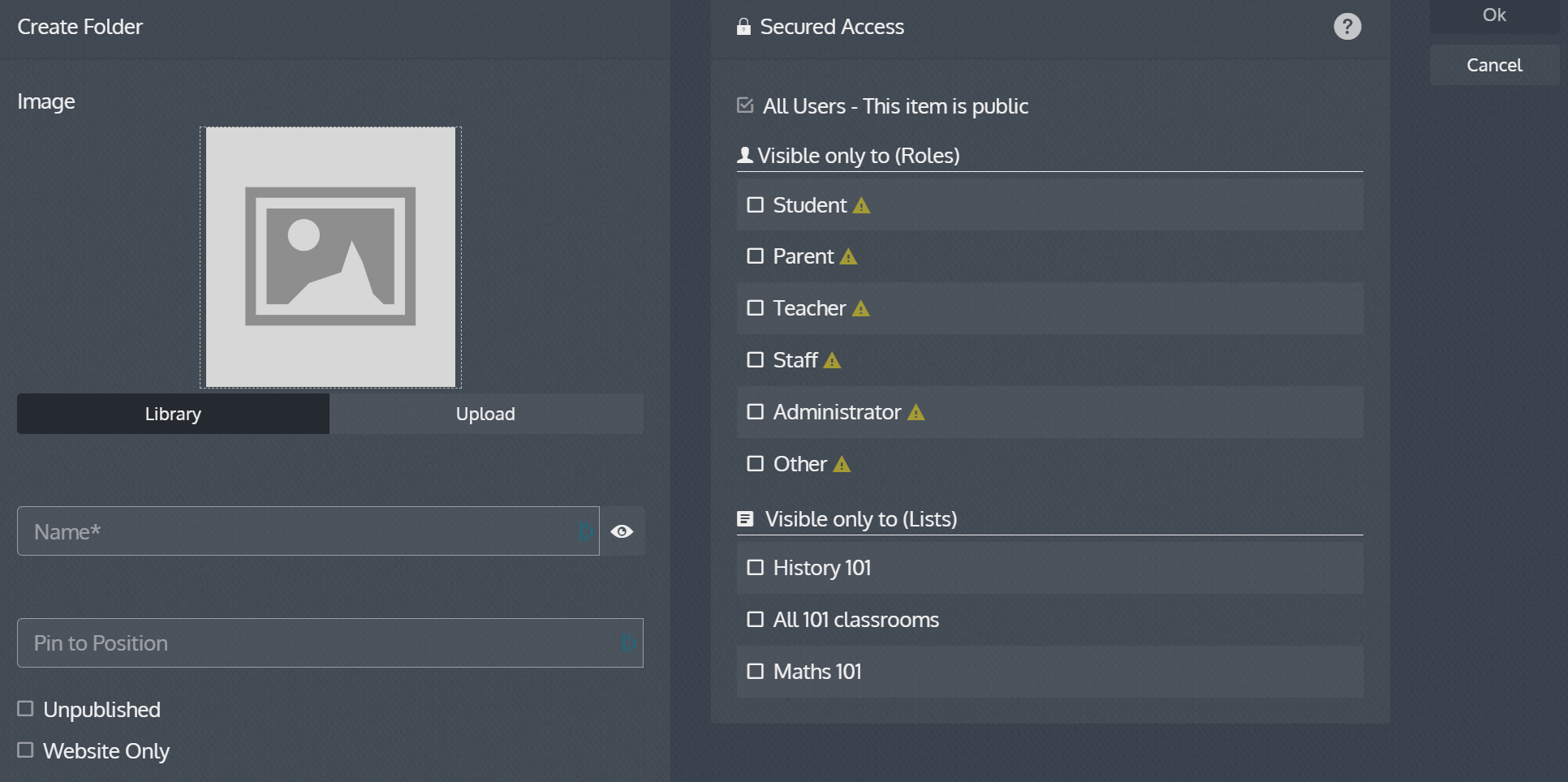The image size is (1568, 782).
Task: Click the warning triangle beside Administrator
Action: (x=916, y=413)
